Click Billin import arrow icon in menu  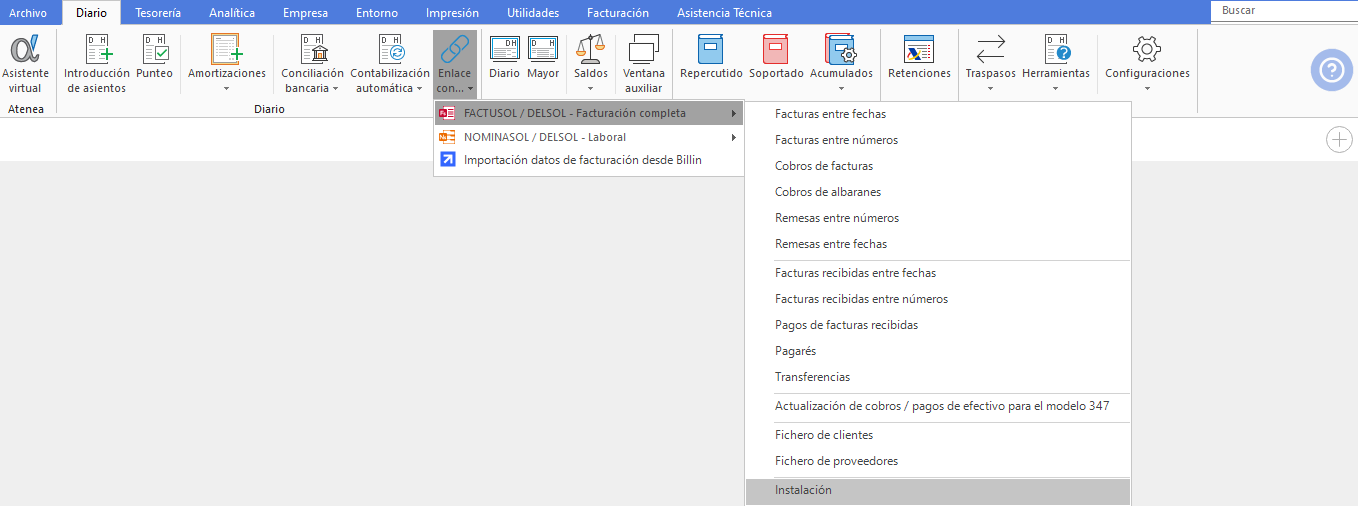click(448, 159)
